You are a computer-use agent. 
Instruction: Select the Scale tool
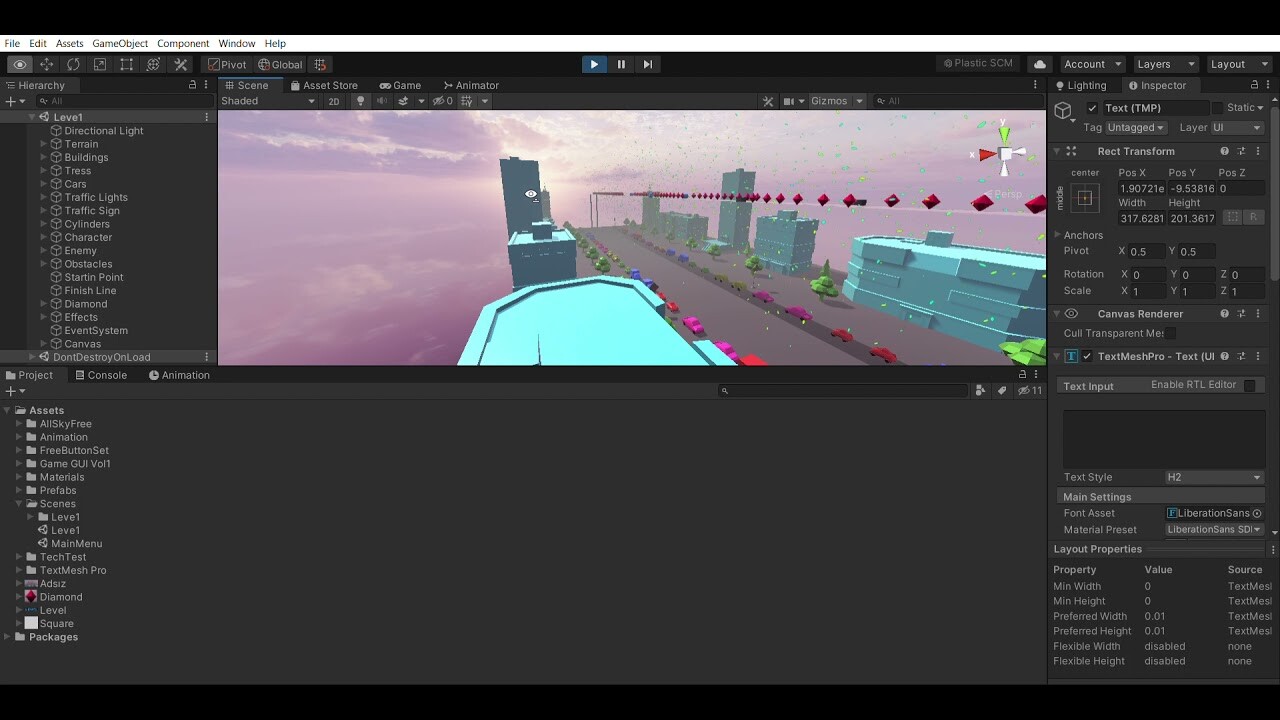click(x=100, y=64)
